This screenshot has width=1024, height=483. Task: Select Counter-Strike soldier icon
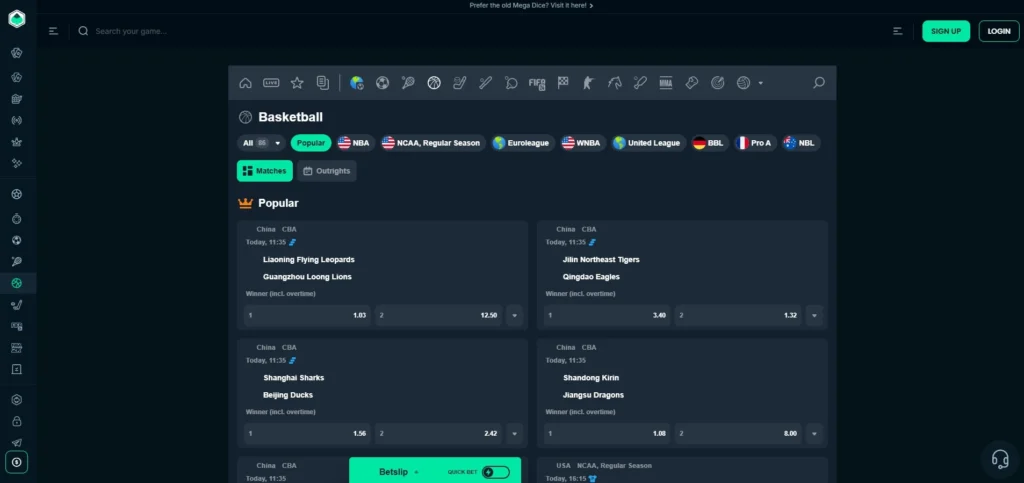coord(588,83)
